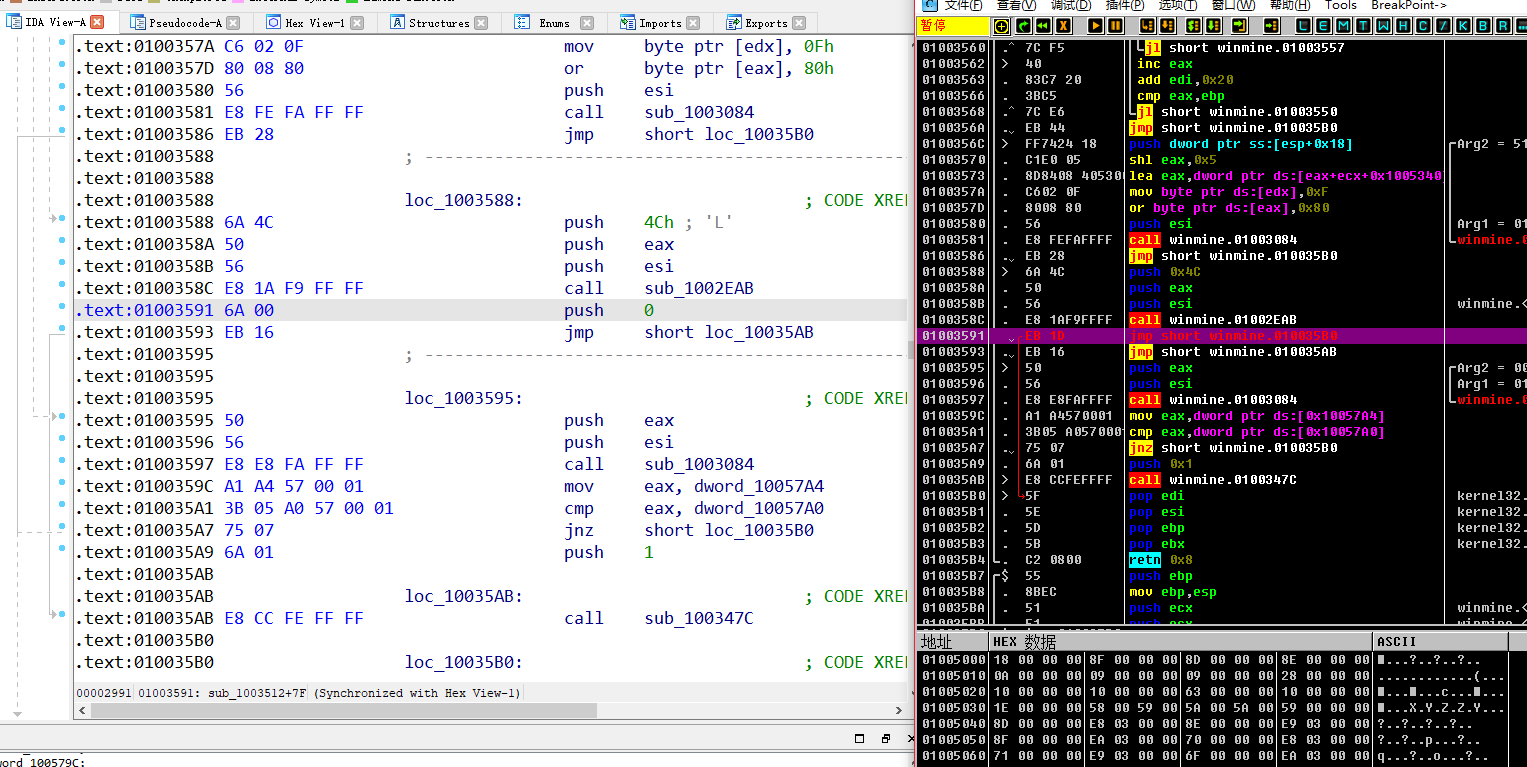Select highlighted OllyDbg line at 01003591

pyautogui.click(x=1222, y=336)
